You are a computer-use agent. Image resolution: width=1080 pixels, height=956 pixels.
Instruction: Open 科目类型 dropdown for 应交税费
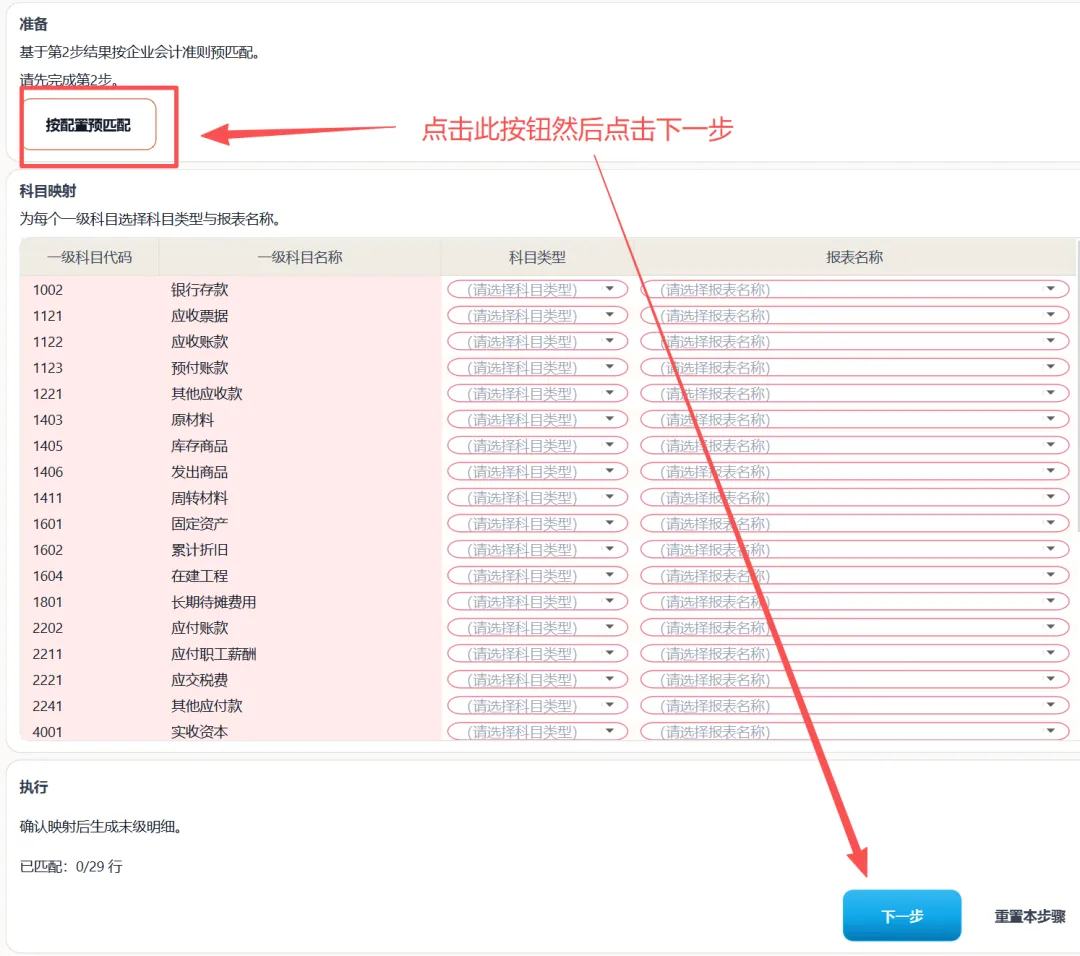click(537, 680)
